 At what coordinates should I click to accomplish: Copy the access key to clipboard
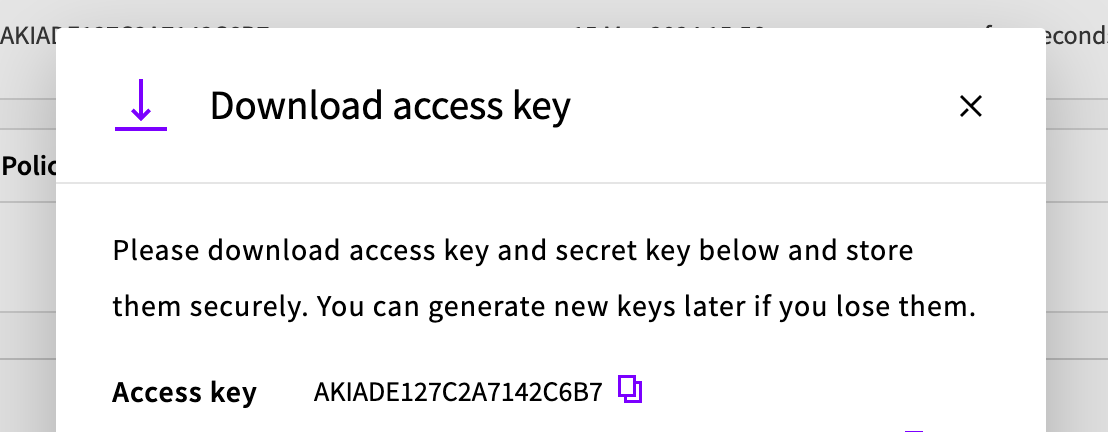pos(630,389)
